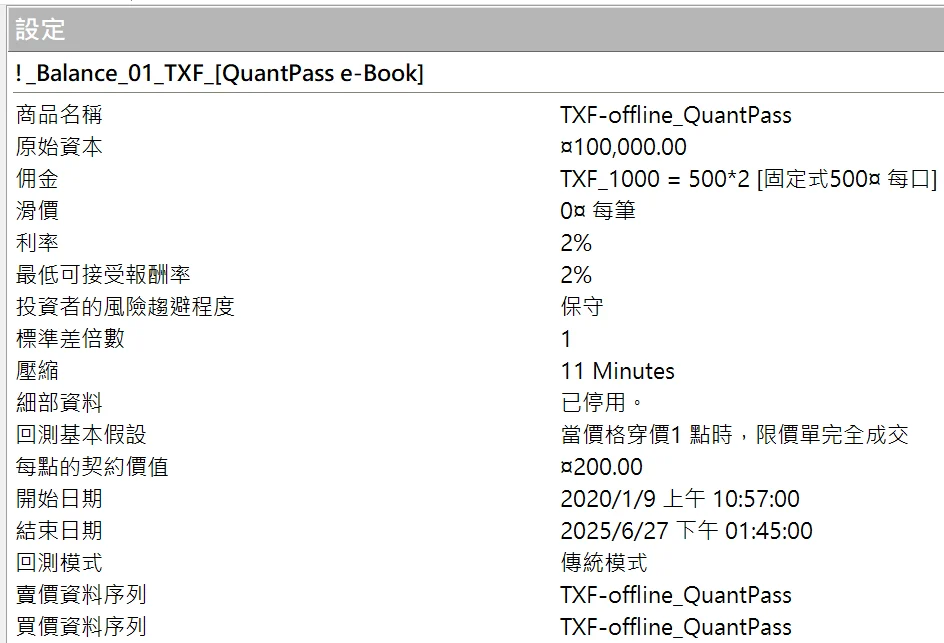
Task: Click the 賣價資料序列 label
Action: coord(81,594)
